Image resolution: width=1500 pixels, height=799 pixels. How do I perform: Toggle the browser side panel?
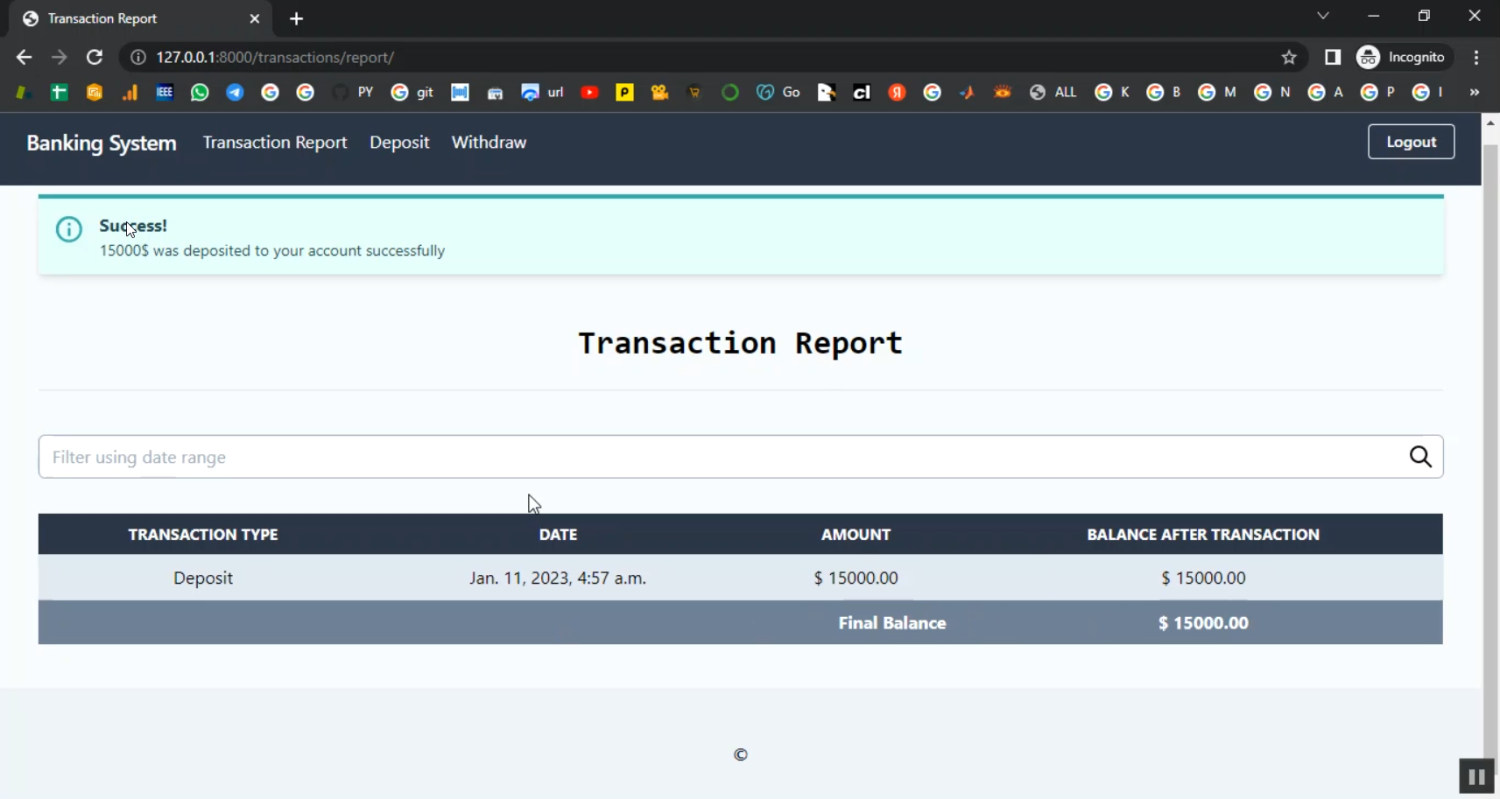(1332, 57)
